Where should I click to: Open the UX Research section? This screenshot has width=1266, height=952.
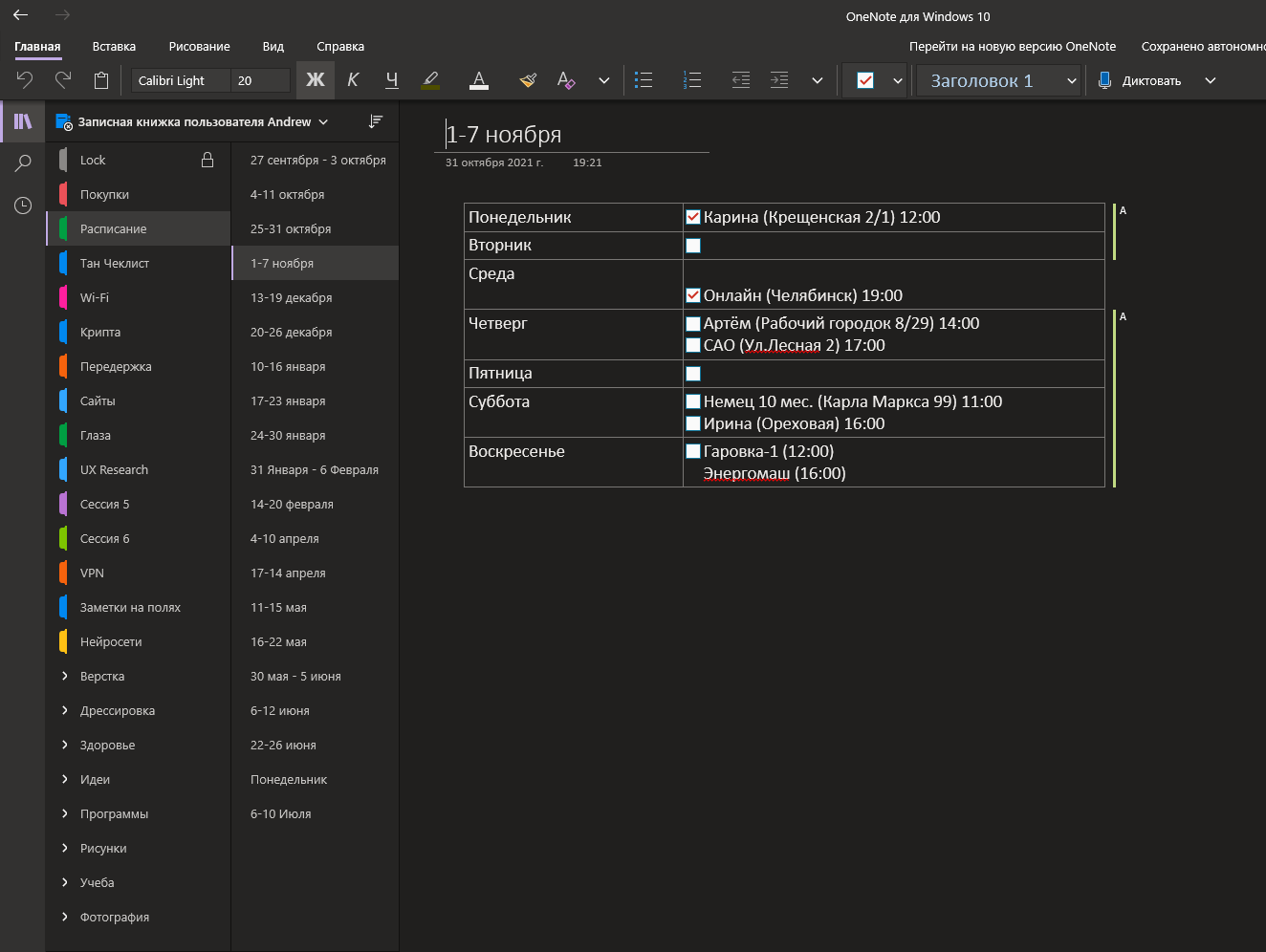tap(139, 469)
